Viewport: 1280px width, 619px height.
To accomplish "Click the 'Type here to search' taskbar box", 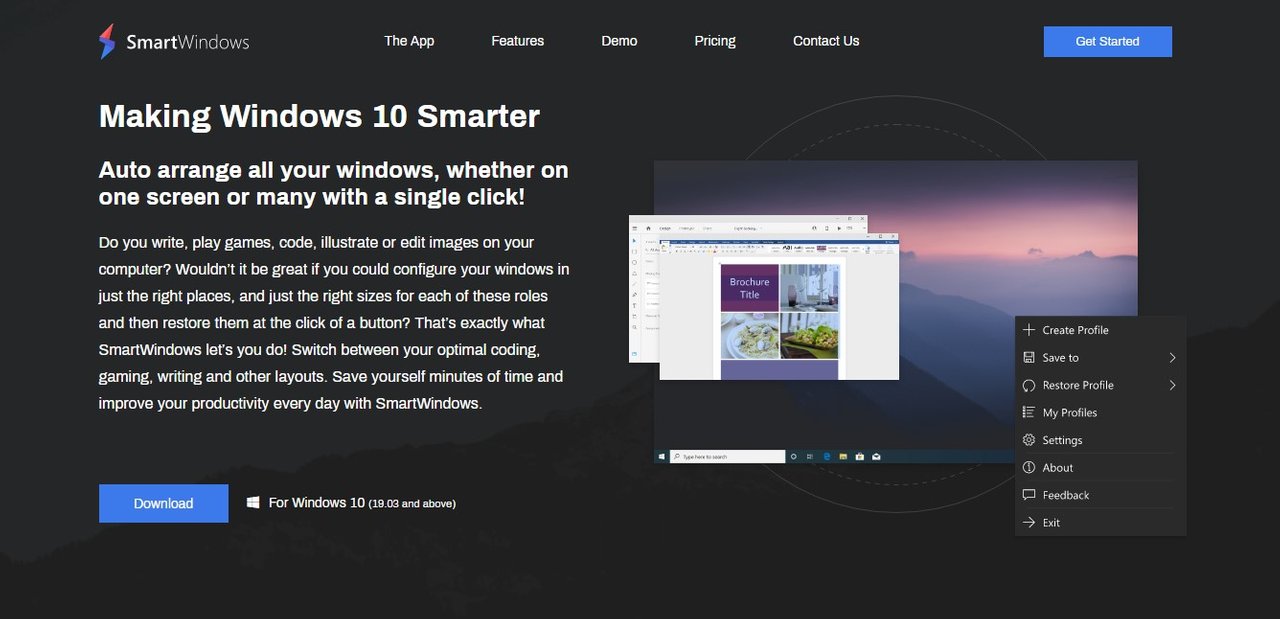I will tap(727, 456).
